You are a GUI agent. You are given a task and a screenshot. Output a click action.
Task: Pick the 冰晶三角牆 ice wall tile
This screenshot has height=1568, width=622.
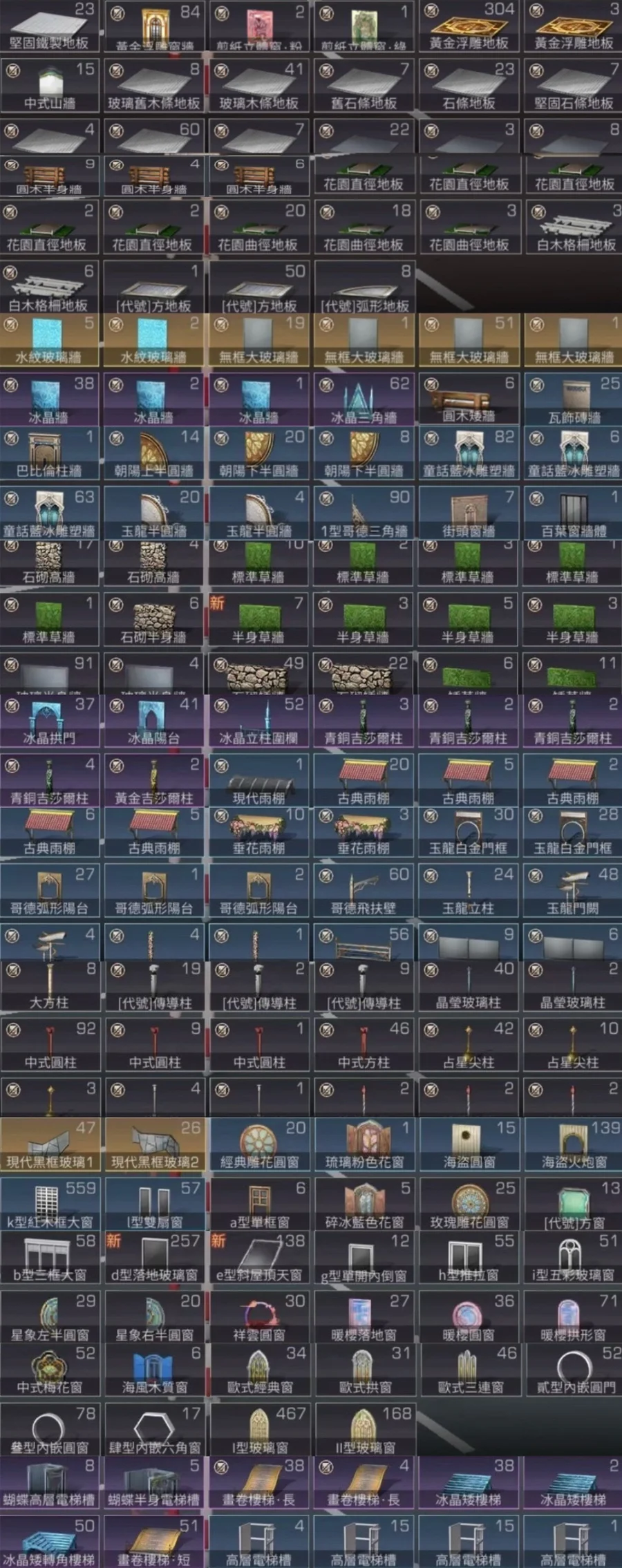tap(364, 399)
